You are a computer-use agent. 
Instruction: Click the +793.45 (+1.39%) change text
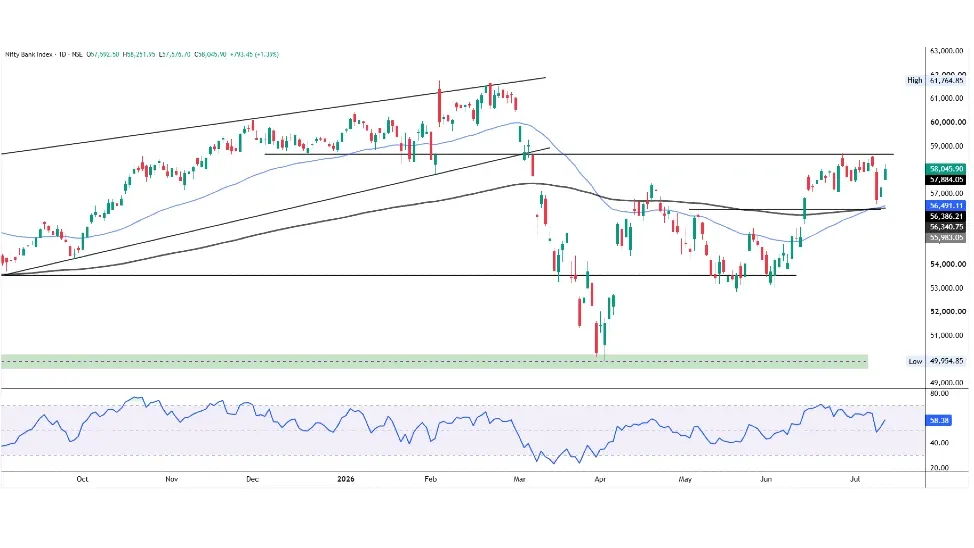[254, 55]
